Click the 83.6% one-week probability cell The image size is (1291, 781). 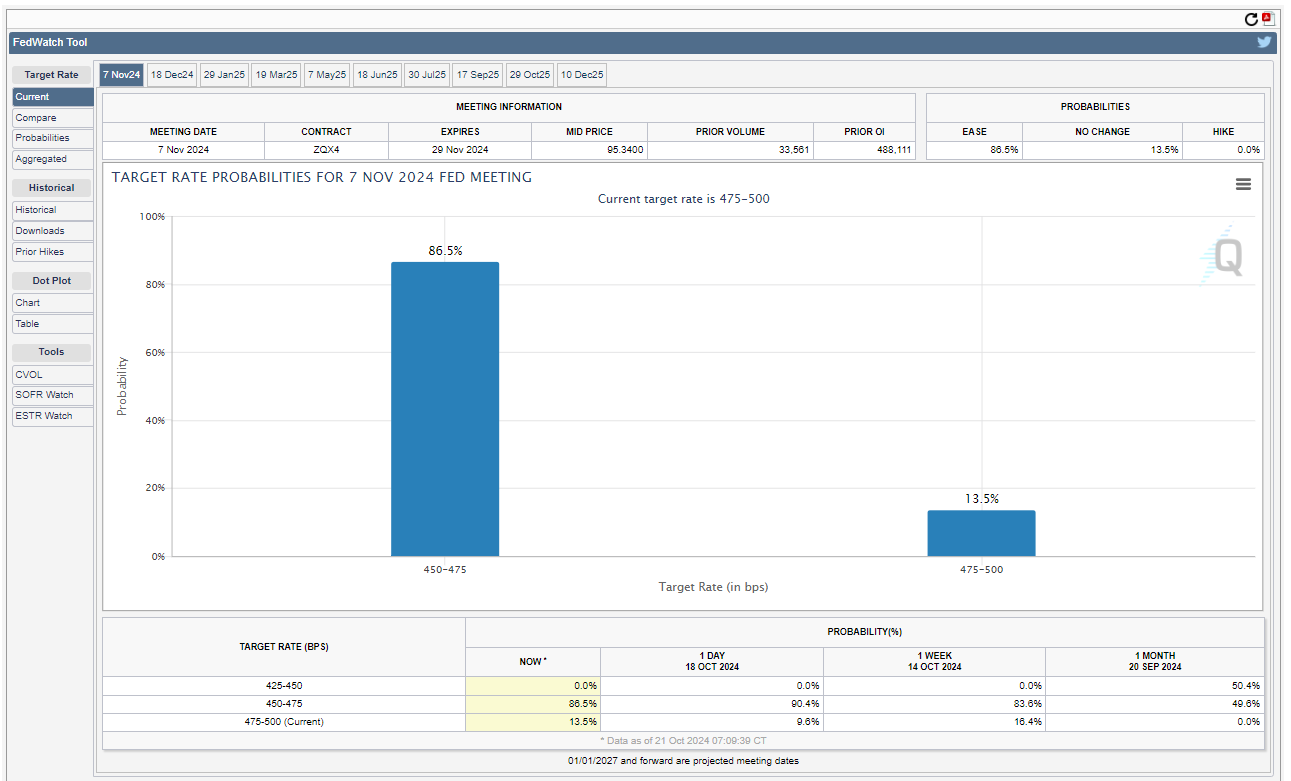[934, 704]
